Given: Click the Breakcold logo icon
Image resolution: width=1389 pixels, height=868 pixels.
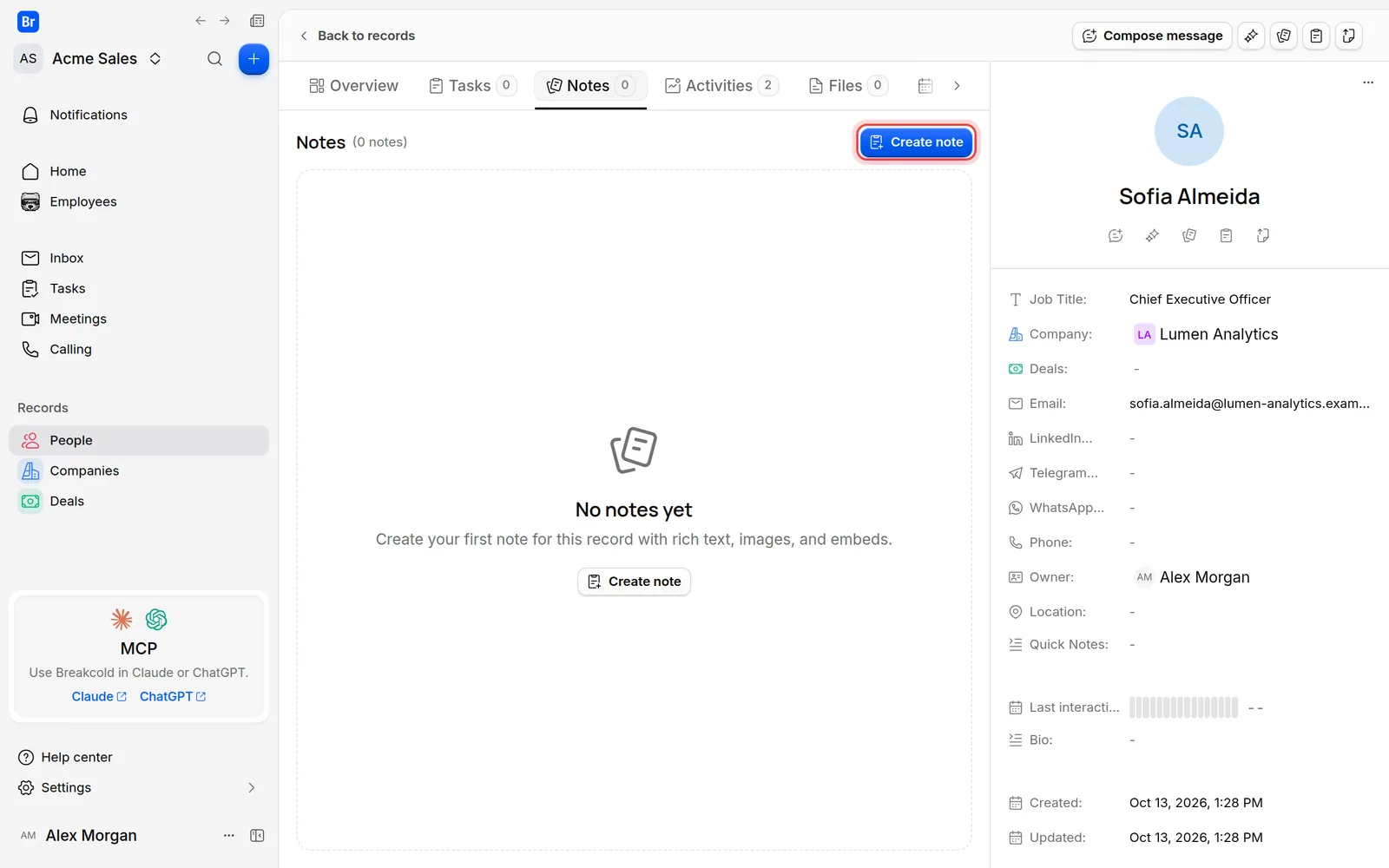Looking at the screenshot, I should pos(28,22).
